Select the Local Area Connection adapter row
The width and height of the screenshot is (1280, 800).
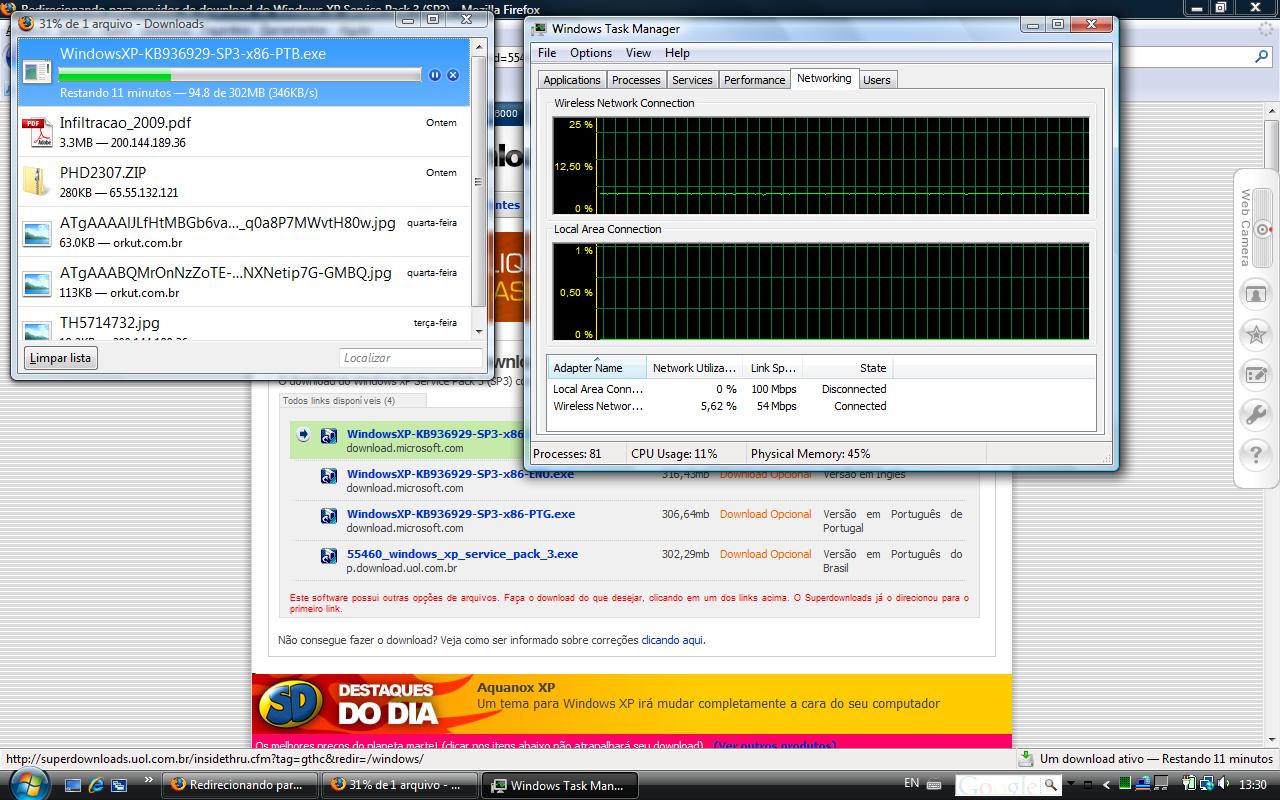tap(720, 389)
